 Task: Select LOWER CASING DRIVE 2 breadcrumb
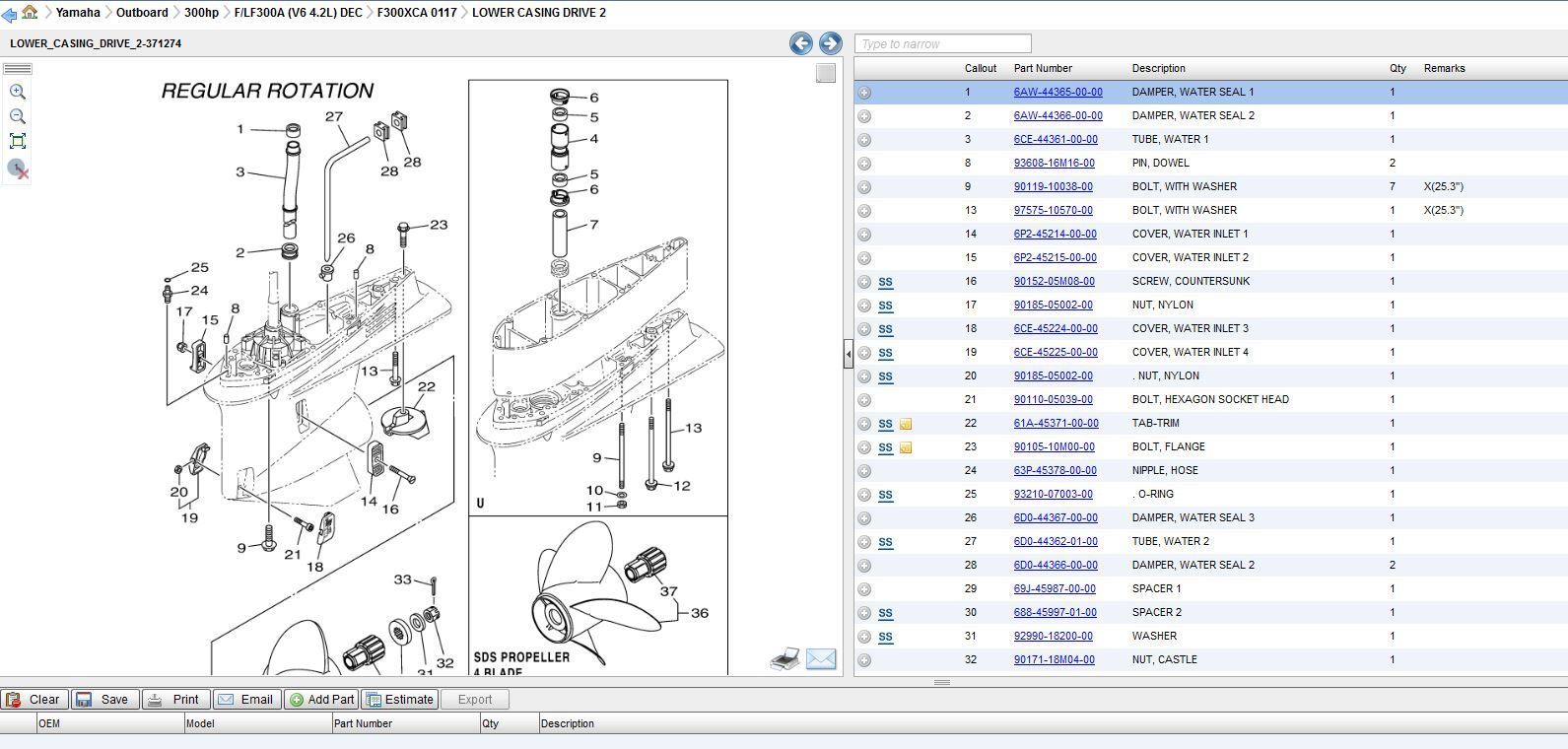coord(539,13)
